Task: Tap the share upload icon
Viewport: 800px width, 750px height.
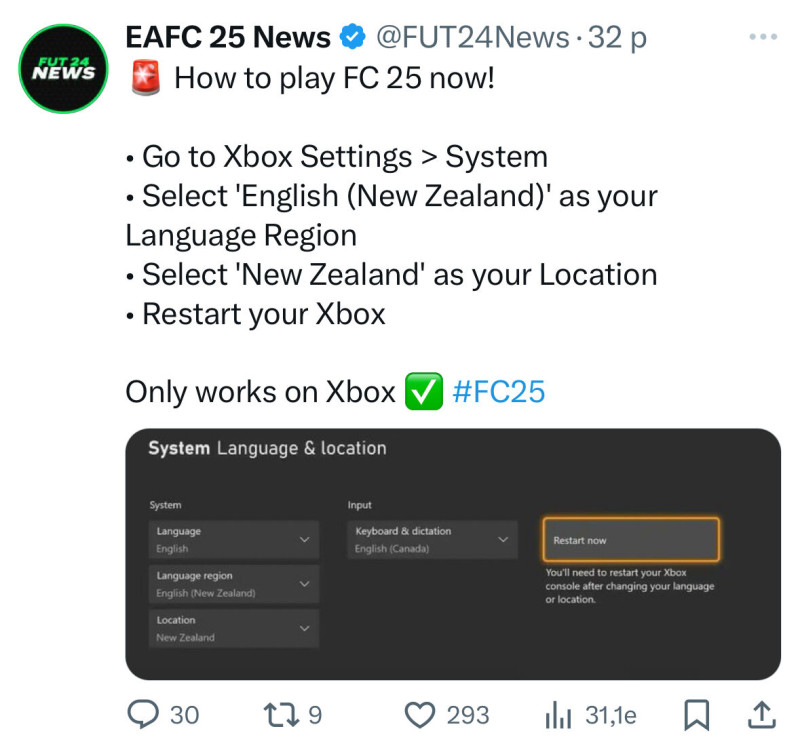Action: 762,714
